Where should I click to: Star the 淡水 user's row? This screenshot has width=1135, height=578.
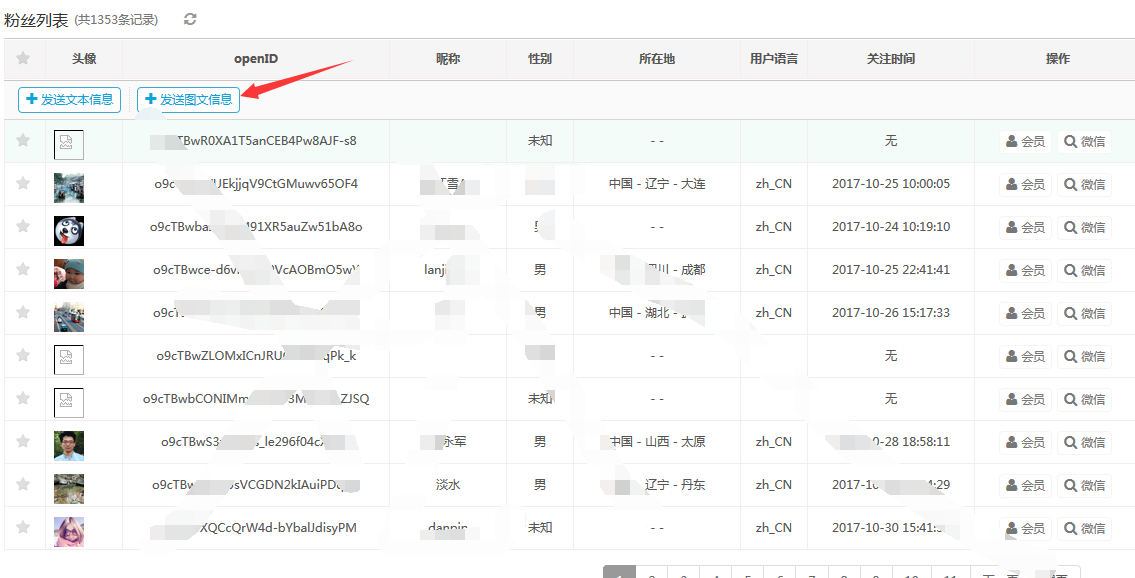23,484
